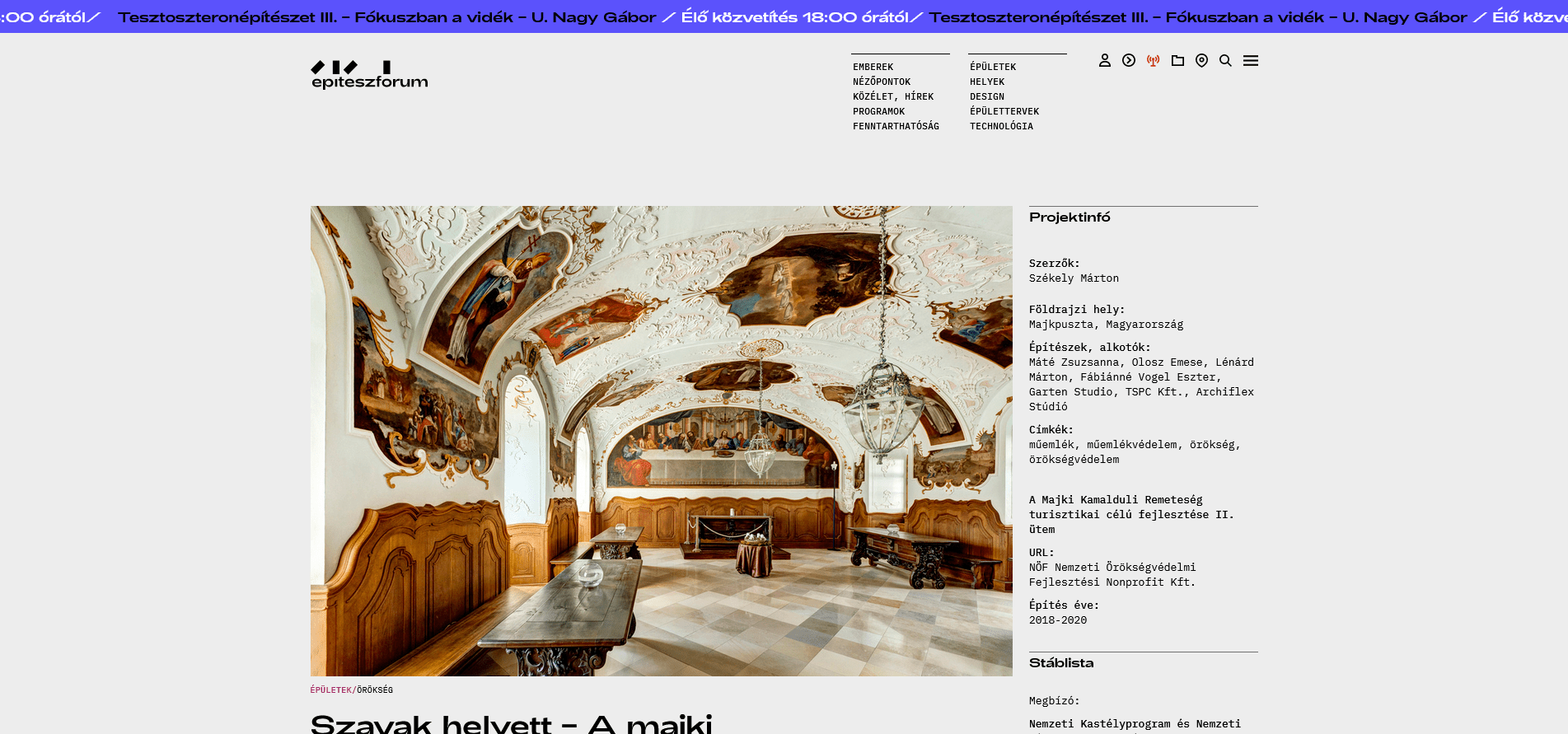Click the scrolling live stream banner
Screen dimensions: 1568x734
click(x=784, y=16)
